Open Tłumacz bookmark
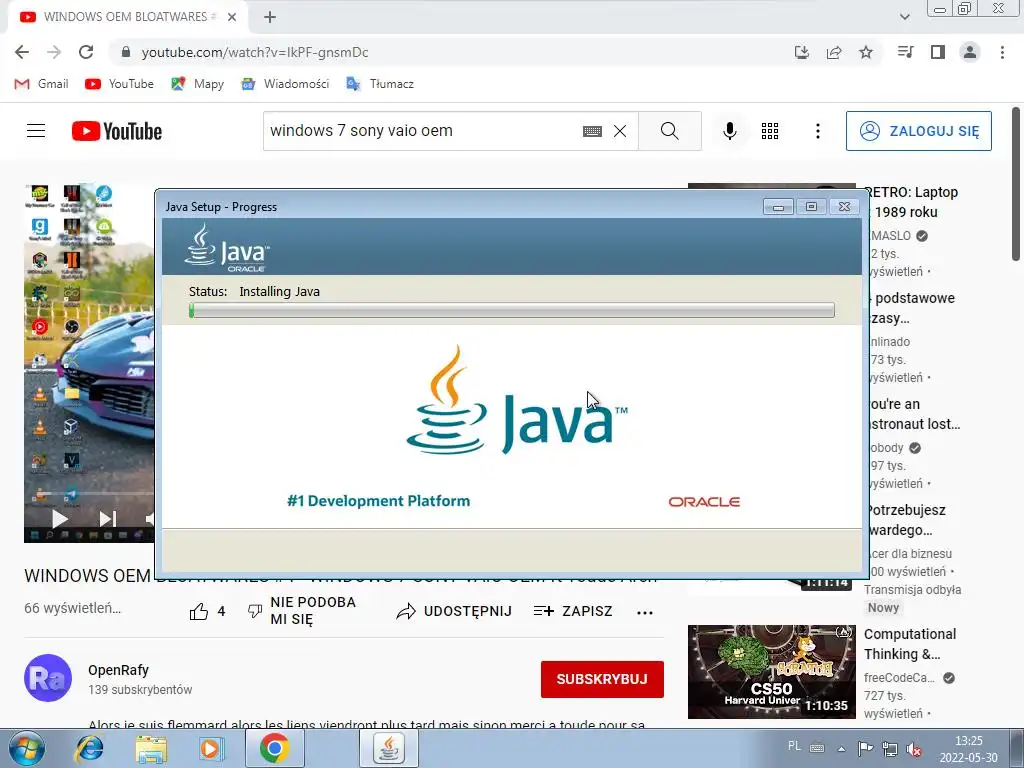1024x768 pixels. (380, 84)
